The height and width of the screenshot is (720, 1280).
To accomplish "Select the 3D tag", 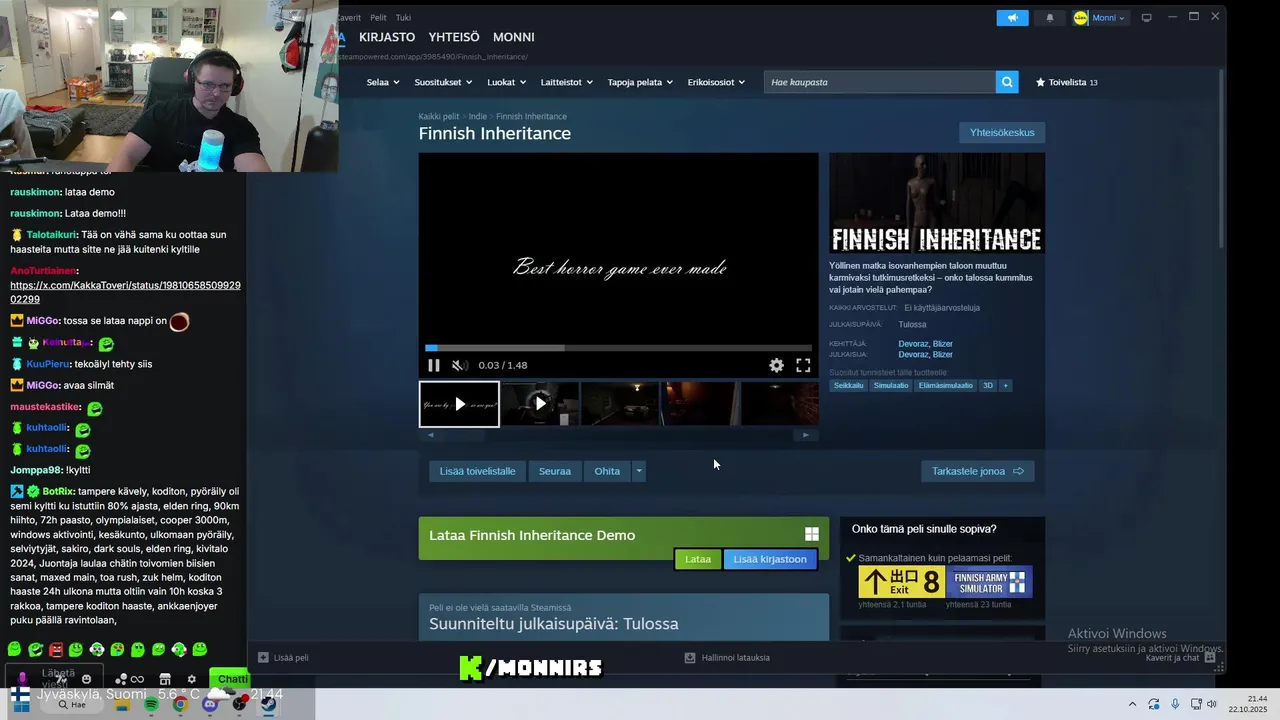I will (988, 385).
